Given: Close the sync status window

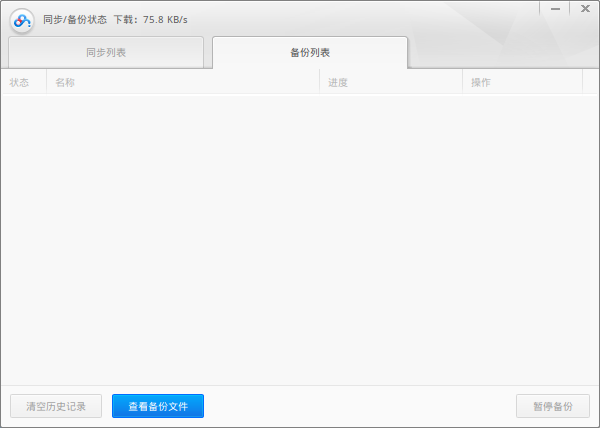Looking at the screenshot, I should (x=585, y=9).
